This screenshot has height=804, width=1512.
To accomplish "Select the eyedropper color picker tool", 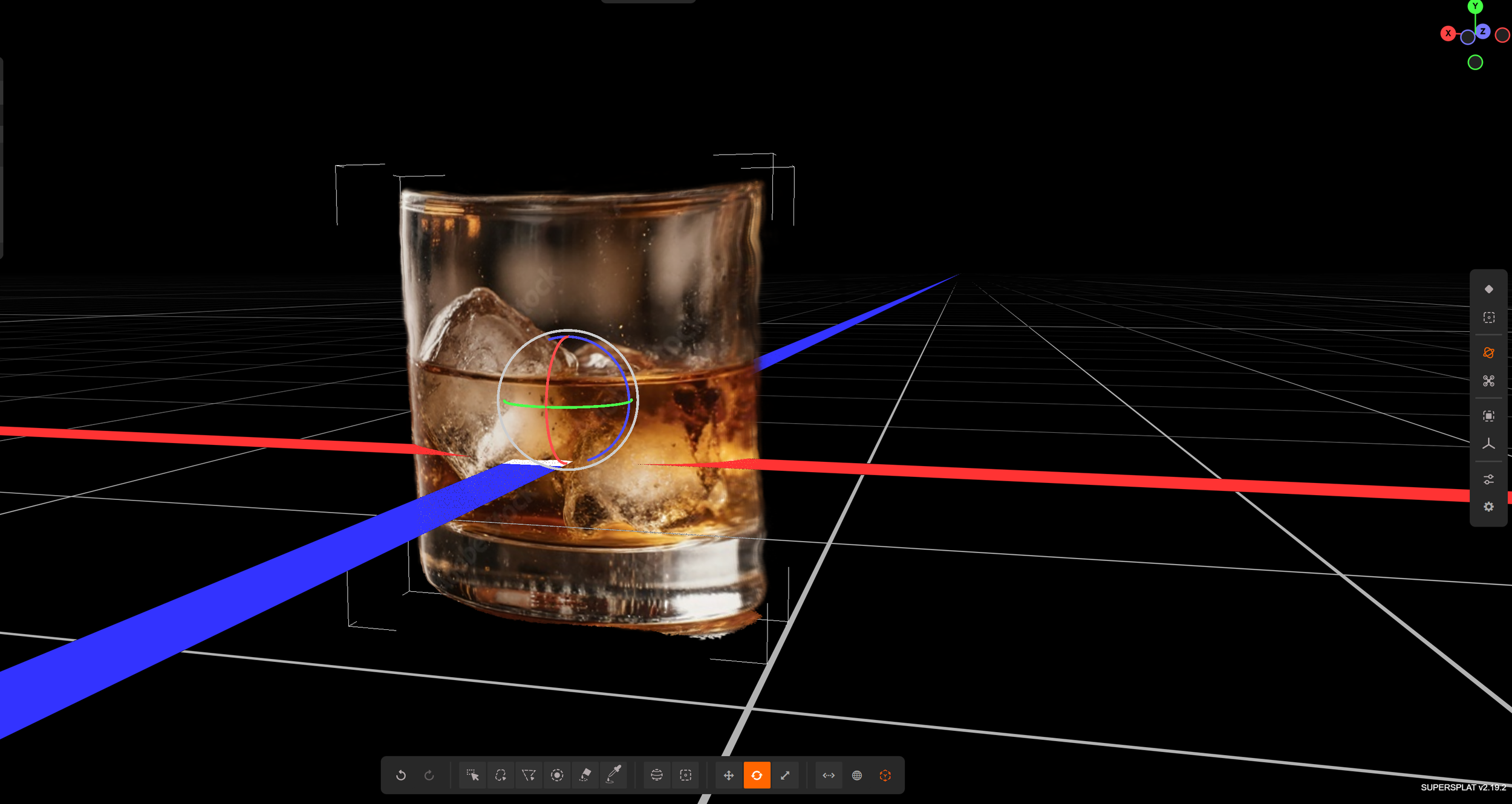I will click(614, 775).
